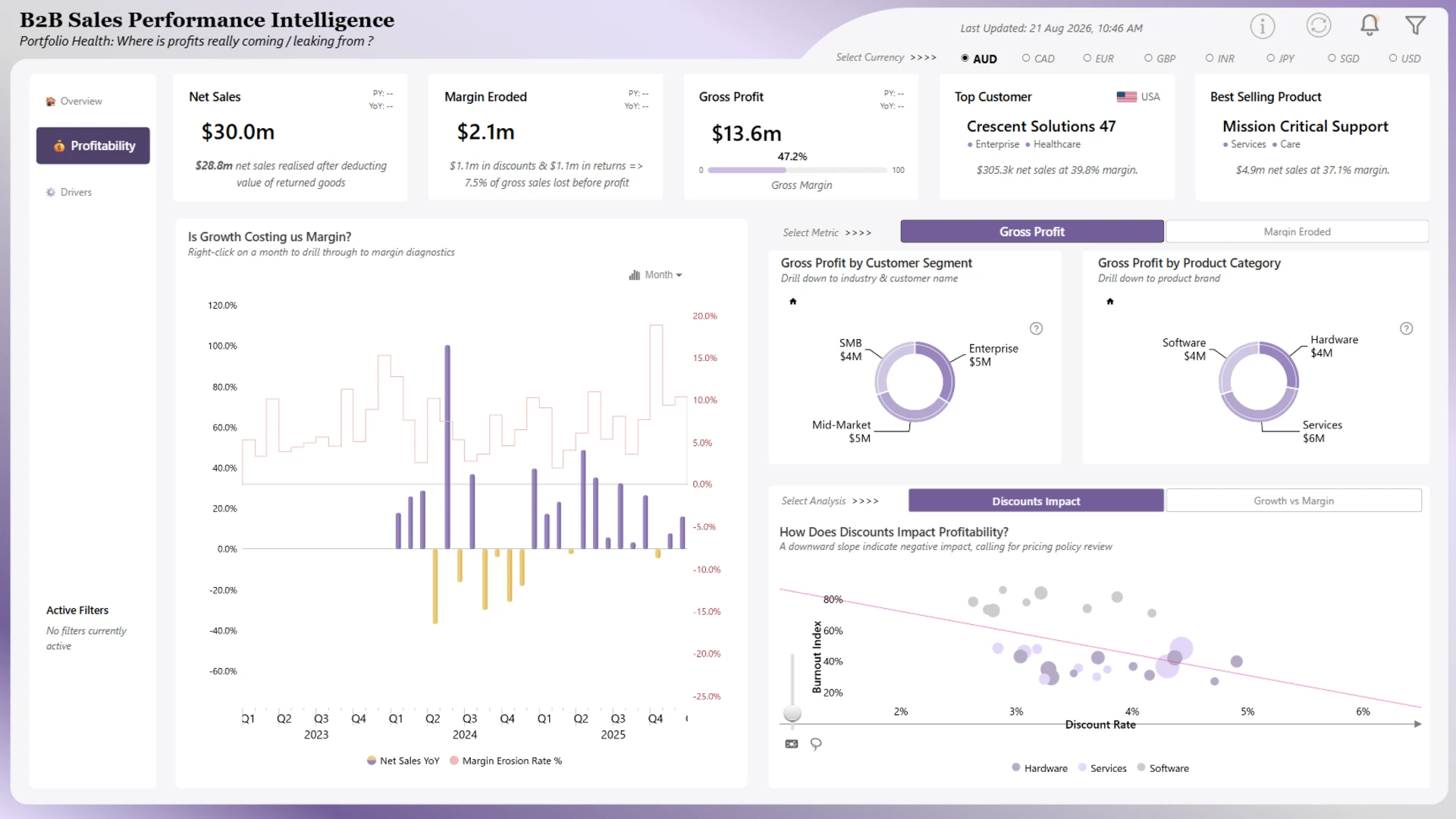Click the Overview icon in the sidebar
The width and height of the screenshot is (1456, 819).
51,102
